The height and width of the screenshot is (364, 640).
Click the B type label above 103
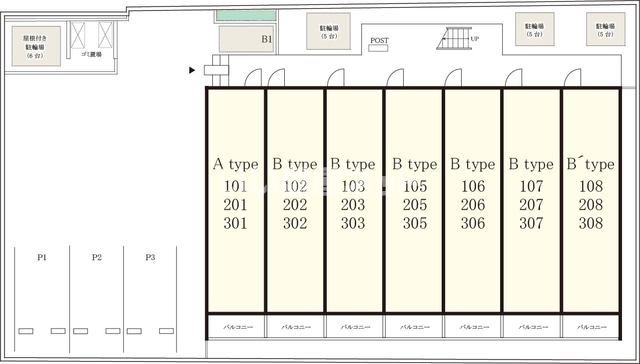coord(353,164)
